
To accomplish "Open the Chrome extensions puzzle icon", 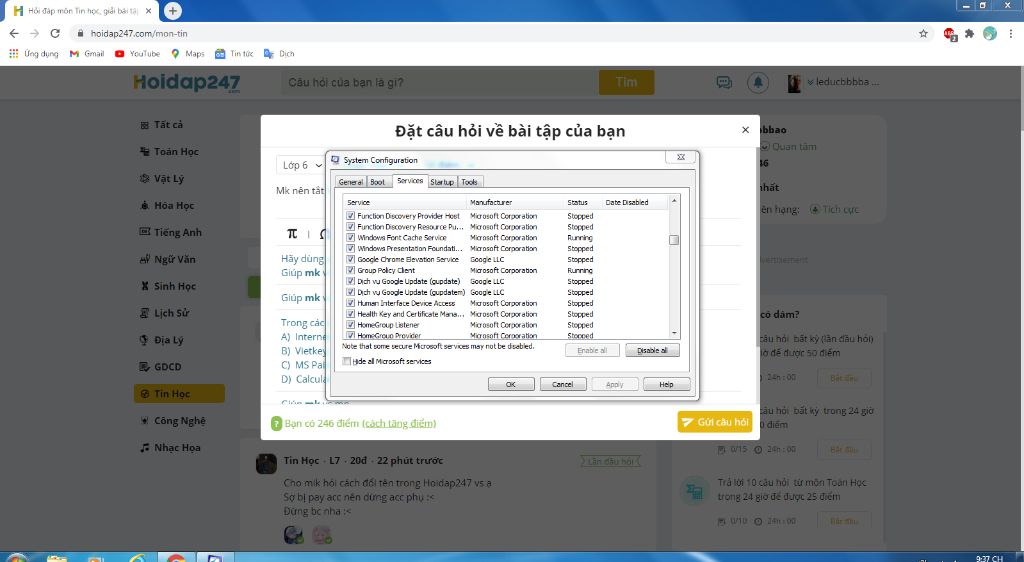I will tap(970, 33).
